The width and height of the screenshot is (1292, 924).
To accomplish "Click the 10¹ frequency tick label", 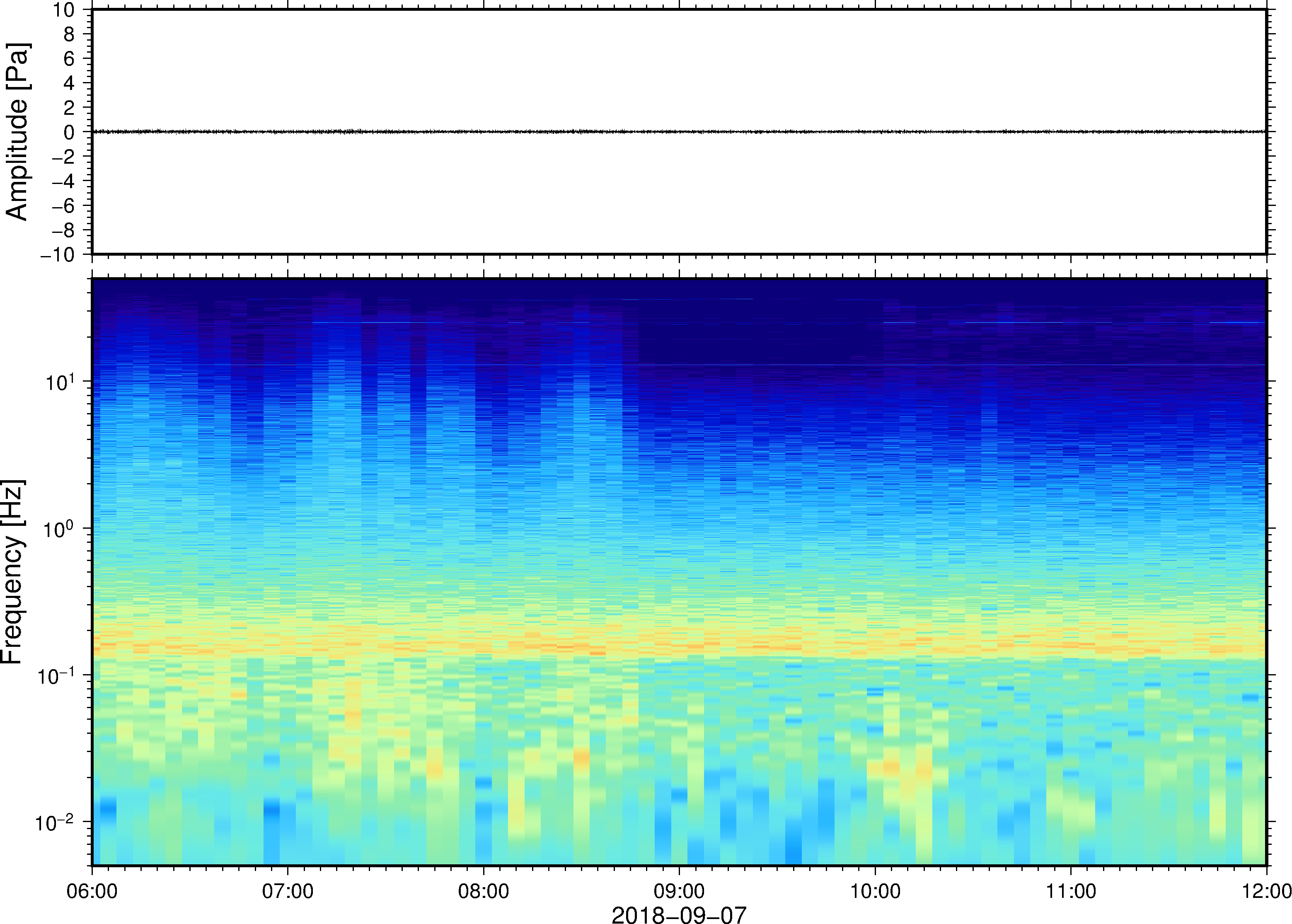I will tap(60, 381).
